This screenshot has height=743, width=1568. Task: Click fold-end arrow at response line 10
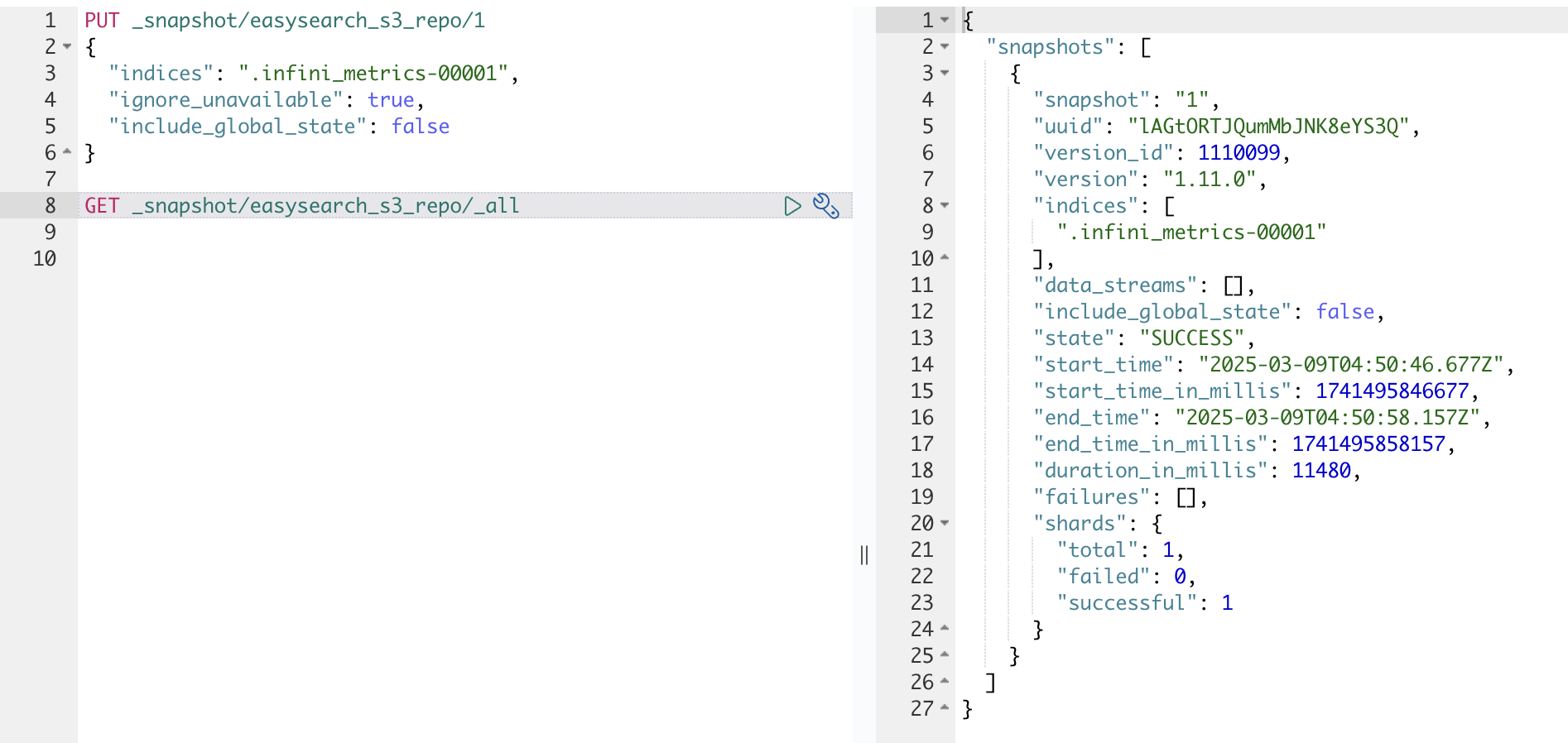point(945,258)
